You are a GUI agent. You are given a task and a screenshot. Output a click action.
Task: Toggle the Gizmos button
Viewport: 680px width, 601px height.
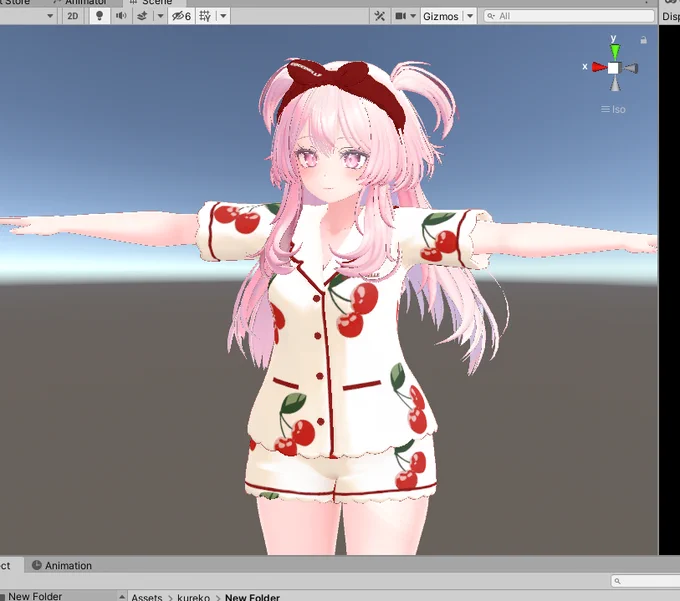[441, 16]
